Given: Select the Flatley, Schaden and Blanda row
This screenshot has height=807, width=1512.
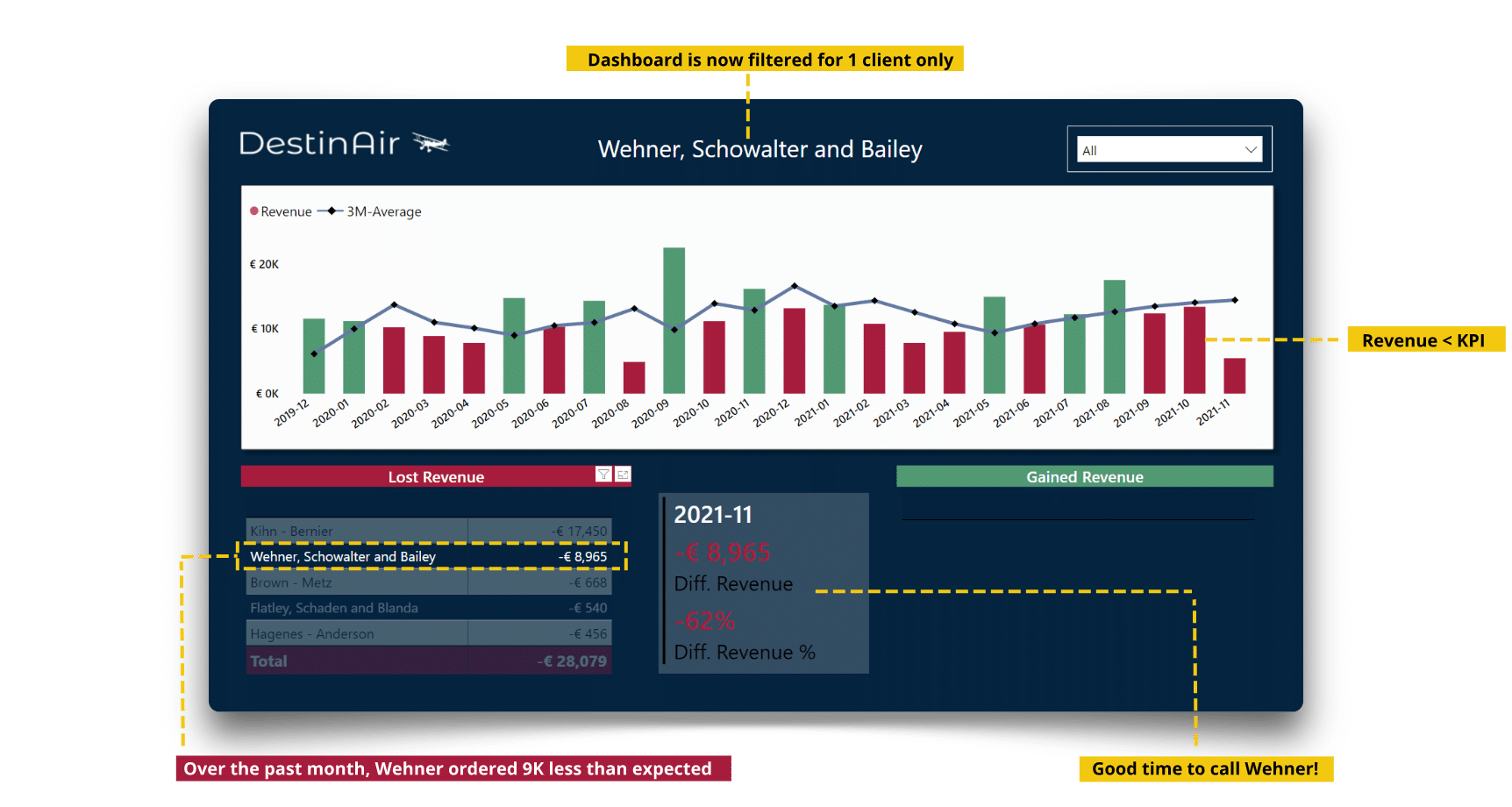Looking at the screenshot, I should point(429,608).
